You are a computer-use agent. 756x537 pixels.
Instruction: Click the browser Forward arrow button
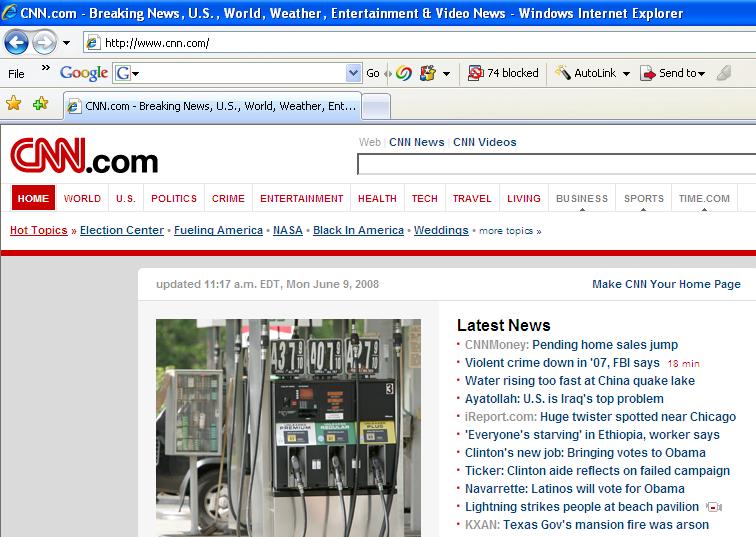[45, 43]
